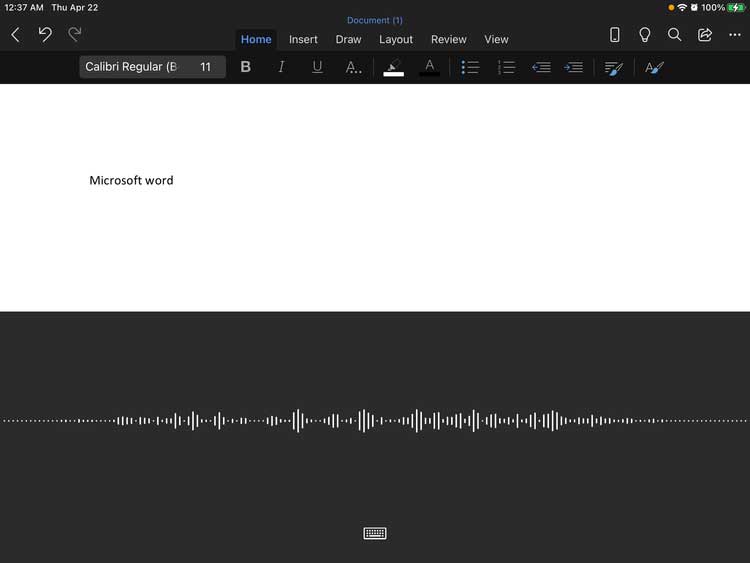The width and height of the screenshot is (750, 563).
Task: Open the Home ribbon tab
Action: tap(256, 40)
